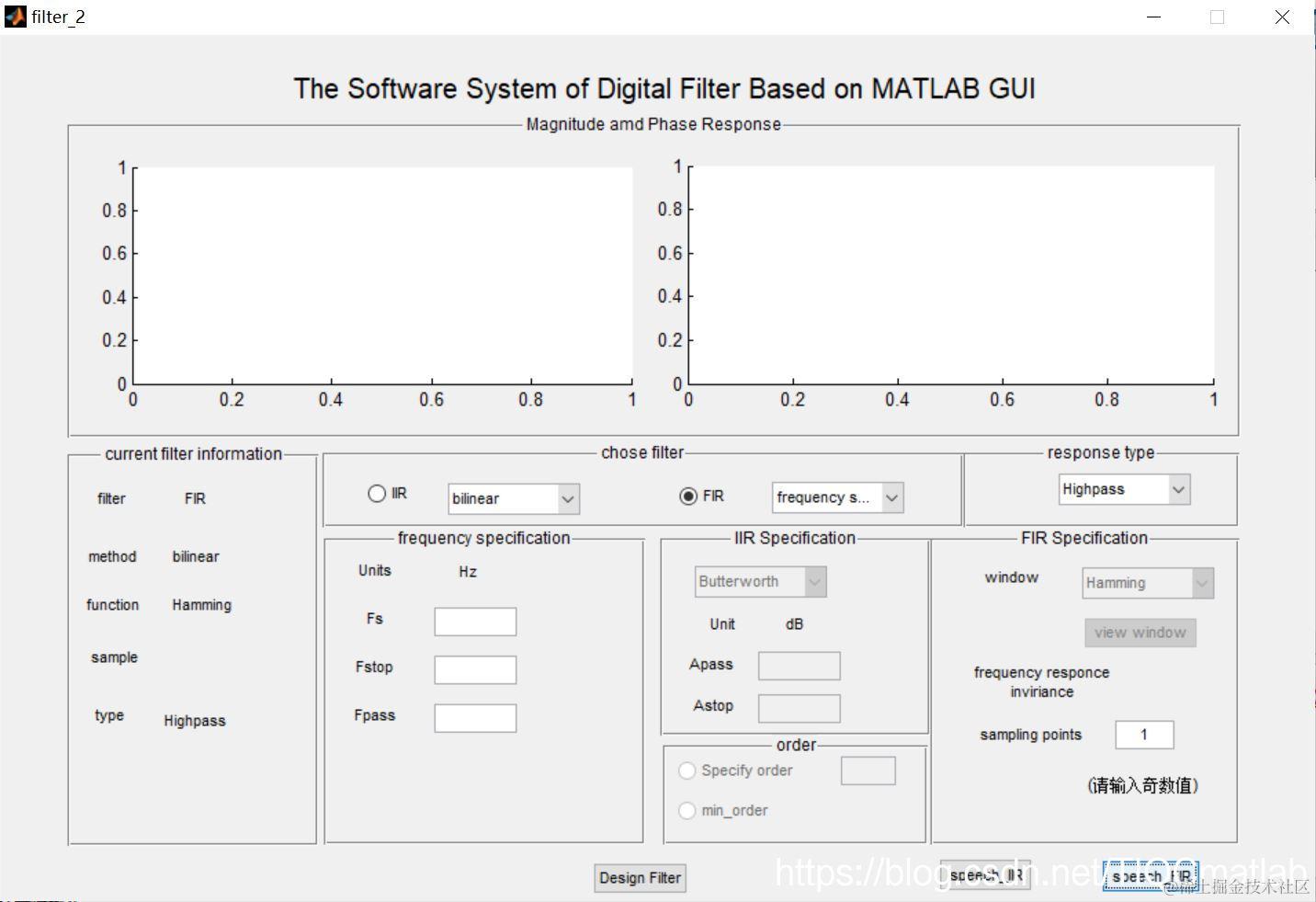
Task: Click the sampling points input field
Action: [1144, 735]
